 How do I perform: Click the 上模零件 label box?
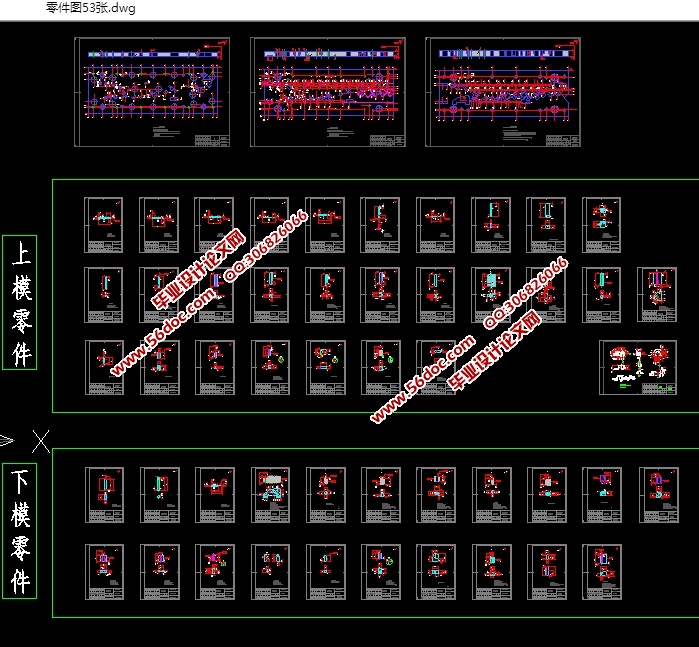[x=21, y=303]
